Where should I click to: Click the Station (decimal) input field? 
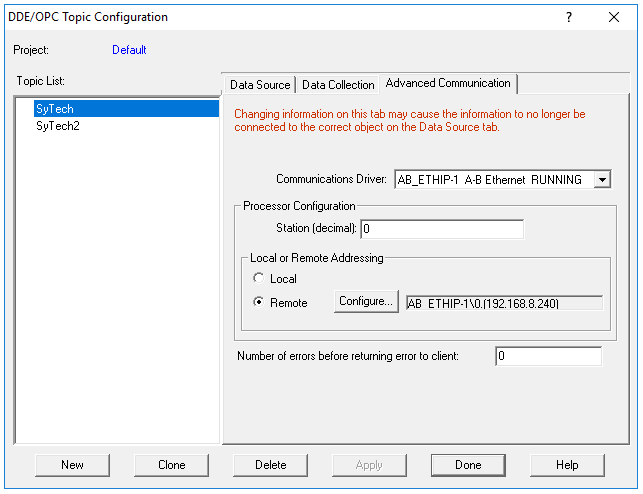(x=442, y=229)
